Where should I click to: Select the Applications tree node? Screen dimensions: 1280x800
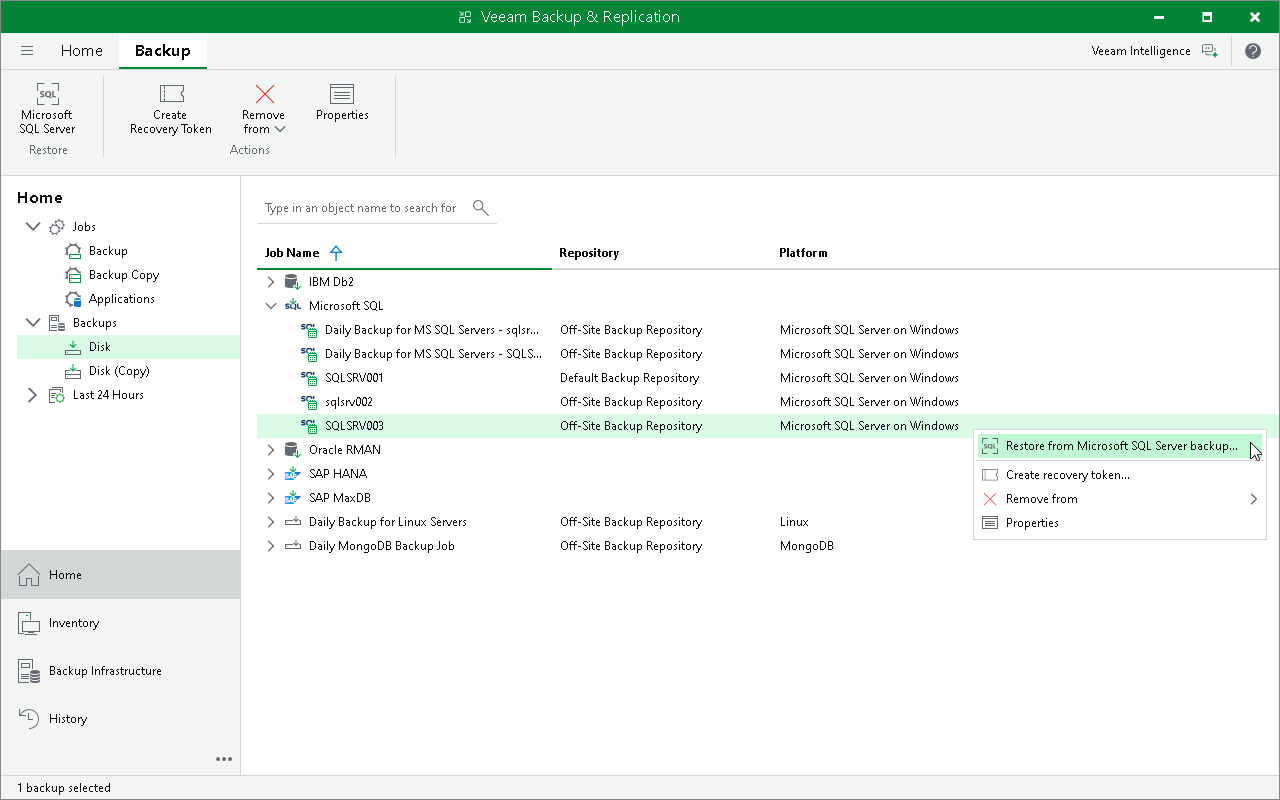click(122, 299)
